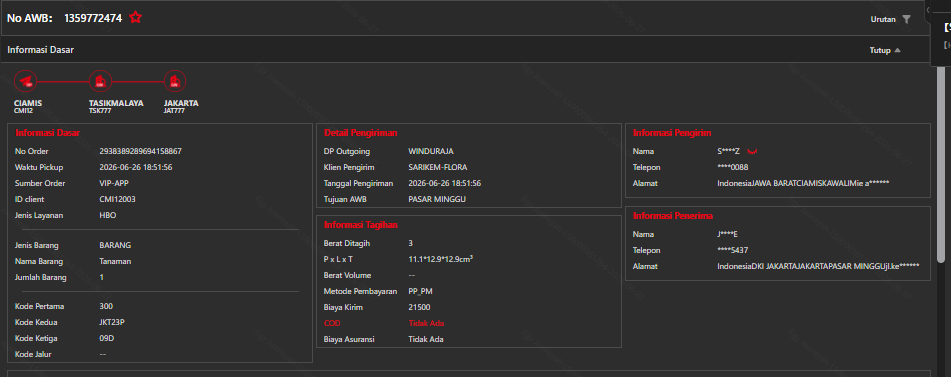Screen dimensions: 951x377
Task: Click Jenis Layanan value HBO
Action: [x=108, y=215]
